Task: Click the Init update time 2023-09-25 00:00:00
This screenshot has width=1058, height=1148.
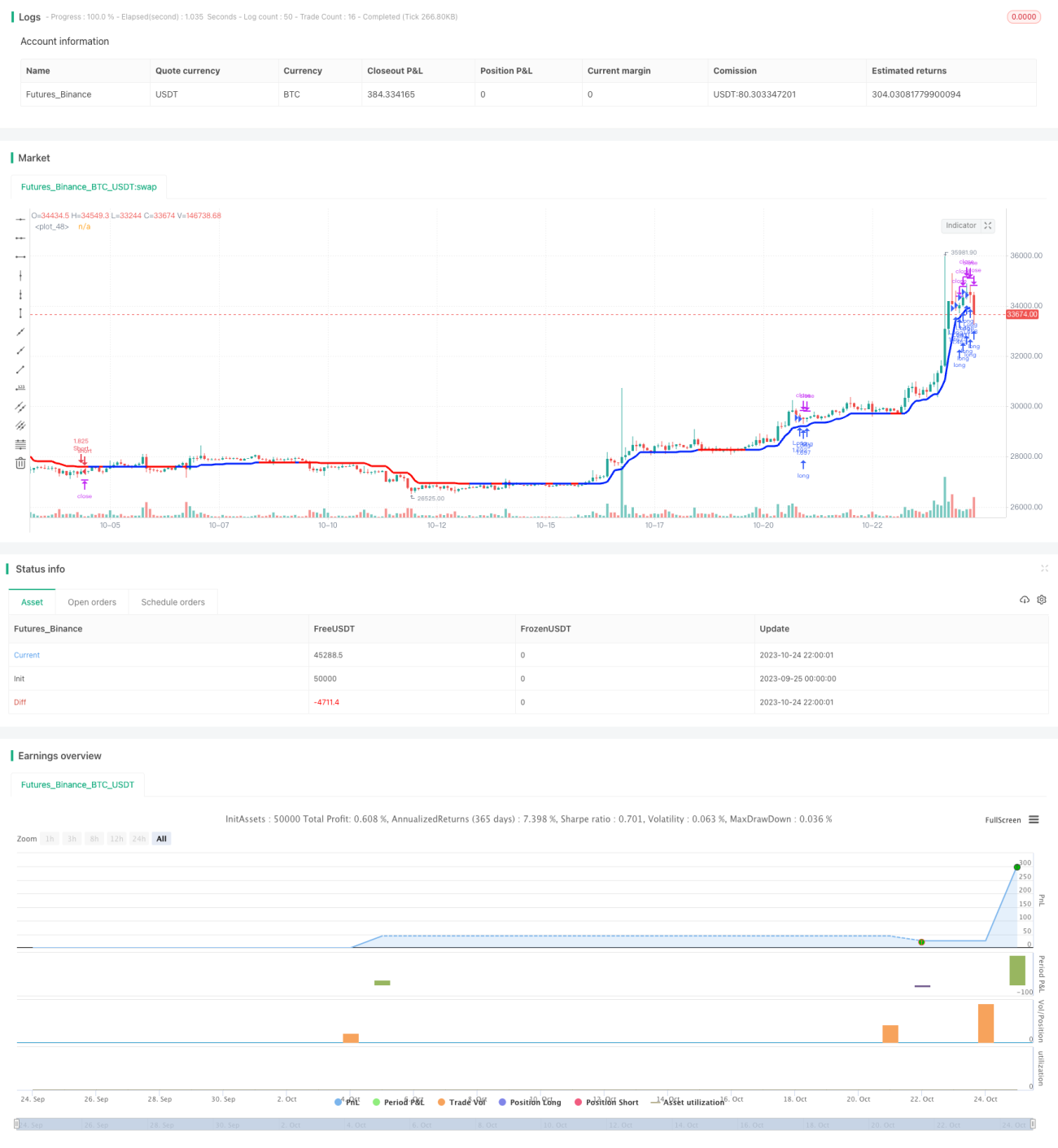Action: coord(798,679)
